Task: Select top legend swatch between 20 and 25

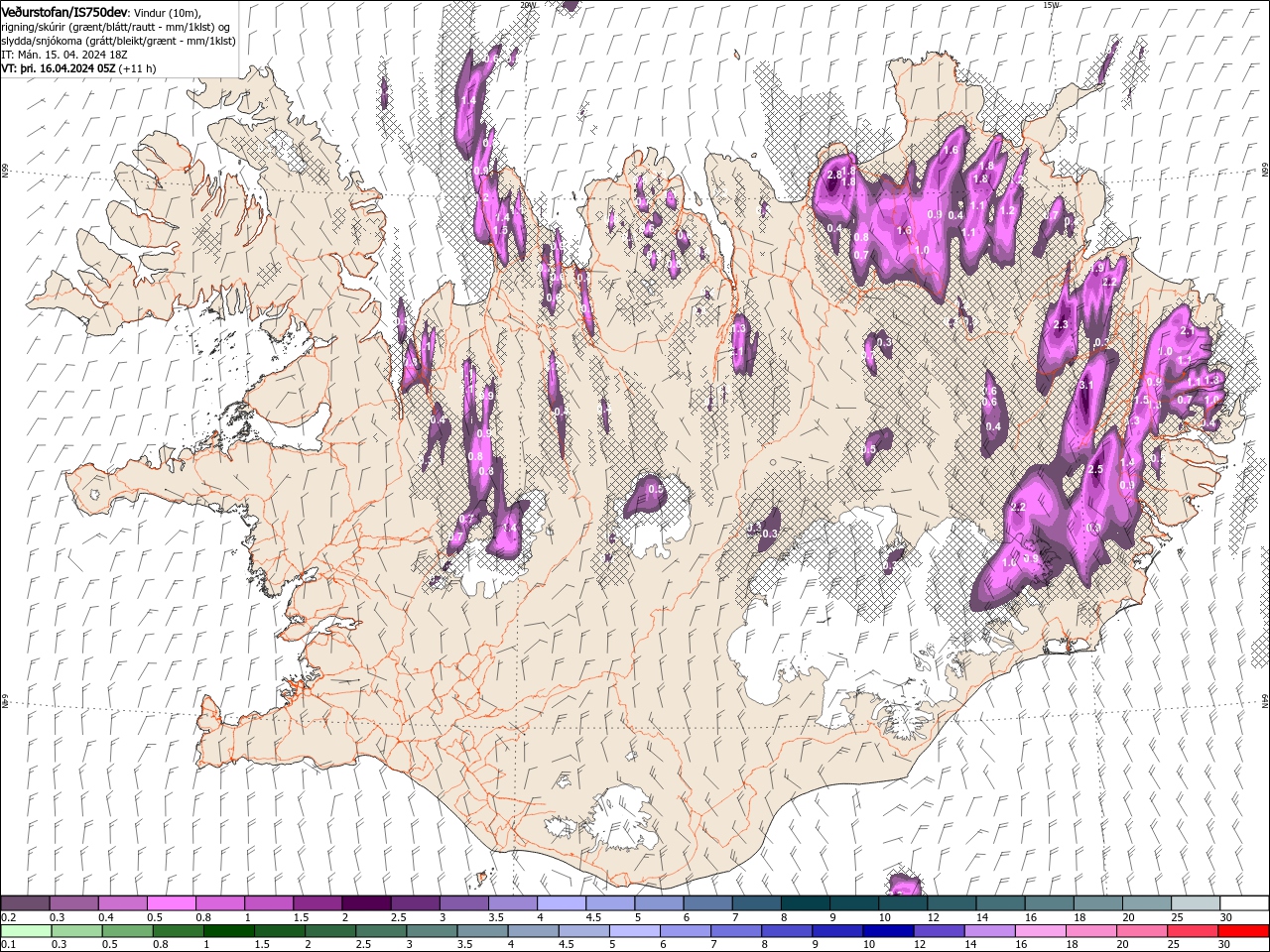Action: [x=1148, y=903]
